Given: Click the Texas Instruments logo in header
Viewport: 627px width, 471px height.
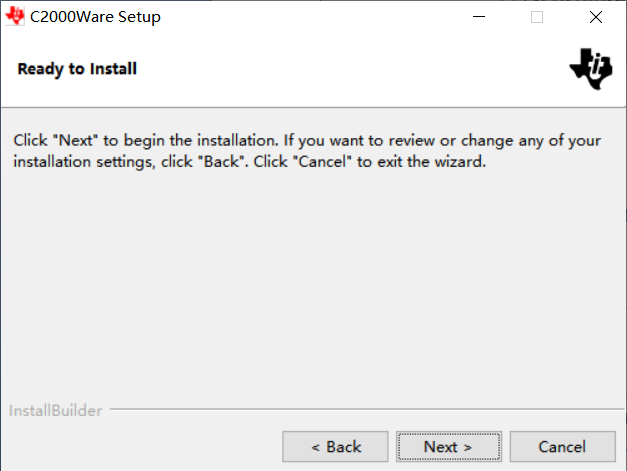Looking at the screenshot, I should pos(589,68).
